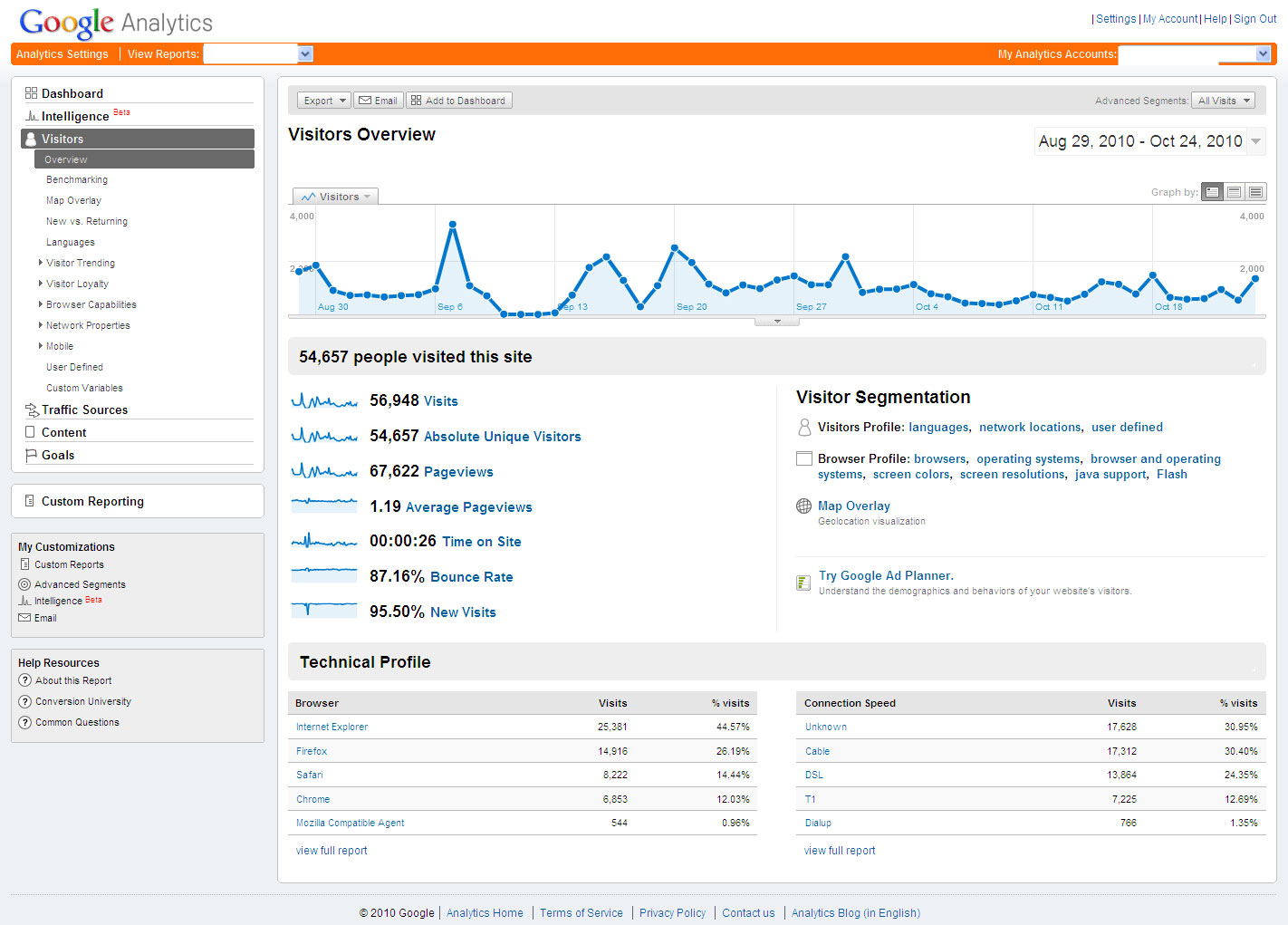The width and height of the screenshot is (1288, 925).
Task: Switch graph to monthly view
Action: pyautogui.click(x=1255, y=192)
